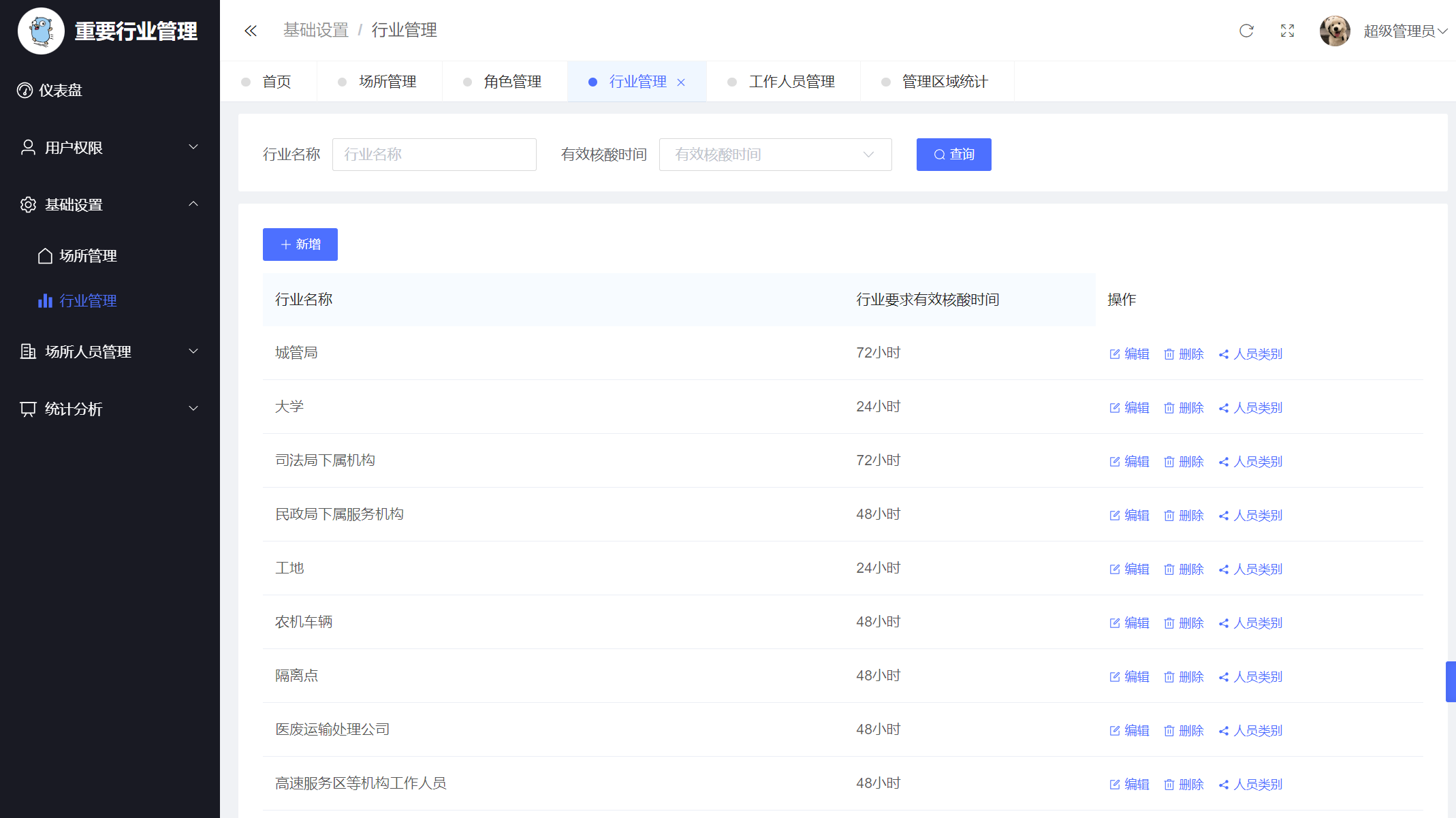Switch to the 角色管理 tab
The height and width of the screenshot is (818, 1456).
pos(512,82)
